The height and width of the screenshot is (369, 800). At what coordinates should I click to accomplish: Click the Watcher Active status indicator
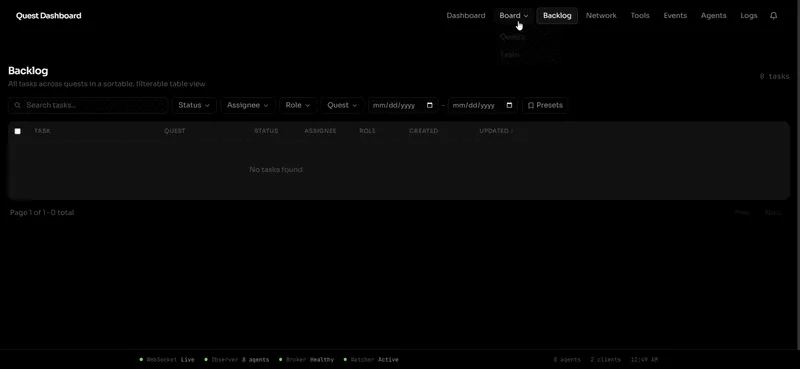click(371, 360)
